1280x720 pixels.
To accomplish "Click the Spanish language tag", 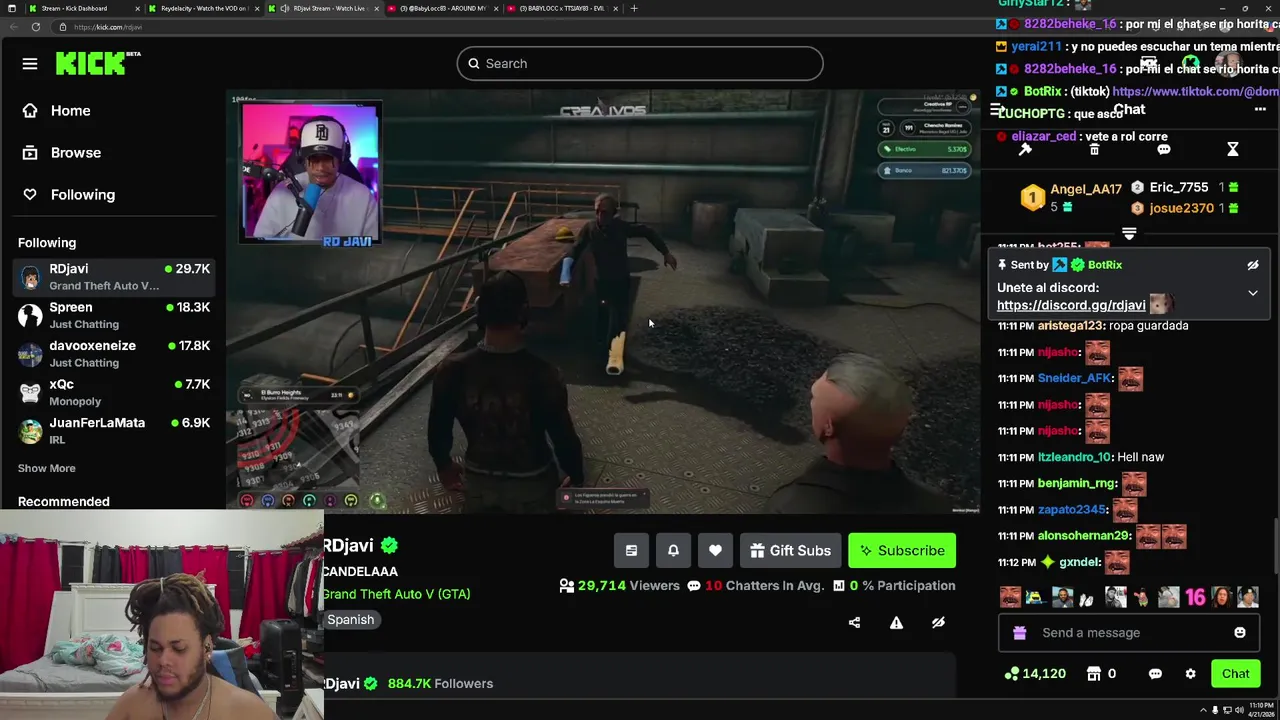I will [351, 620].
